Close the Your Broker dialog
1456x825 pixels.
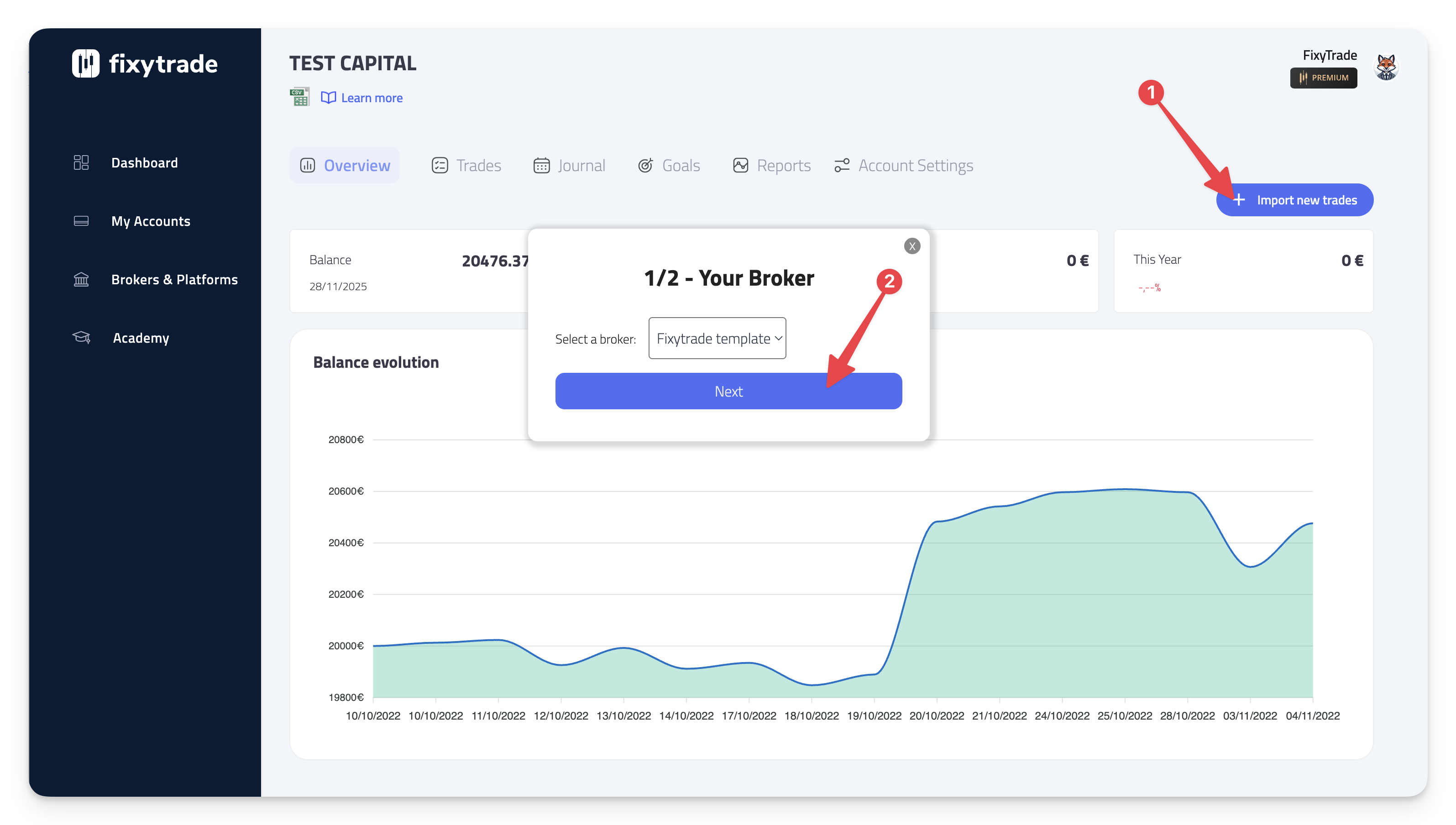click(912, 246)
